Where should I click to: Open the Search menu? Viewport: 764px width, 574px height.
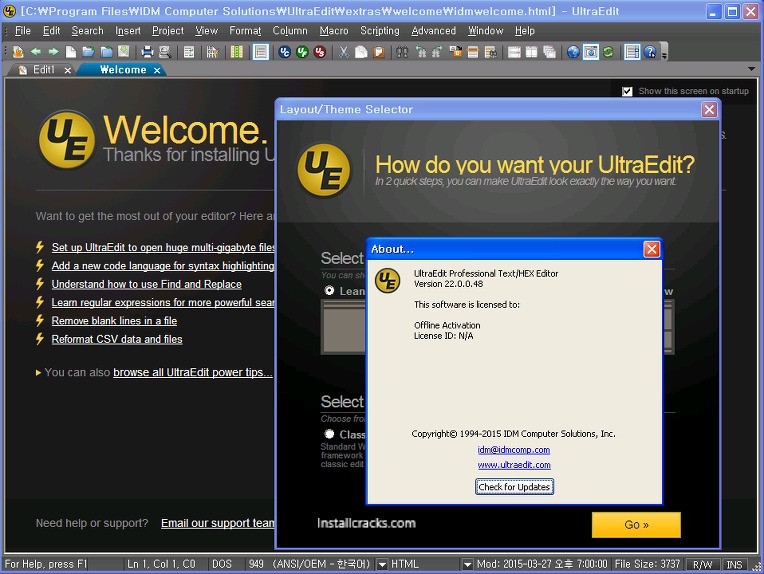tap(87, 31)
